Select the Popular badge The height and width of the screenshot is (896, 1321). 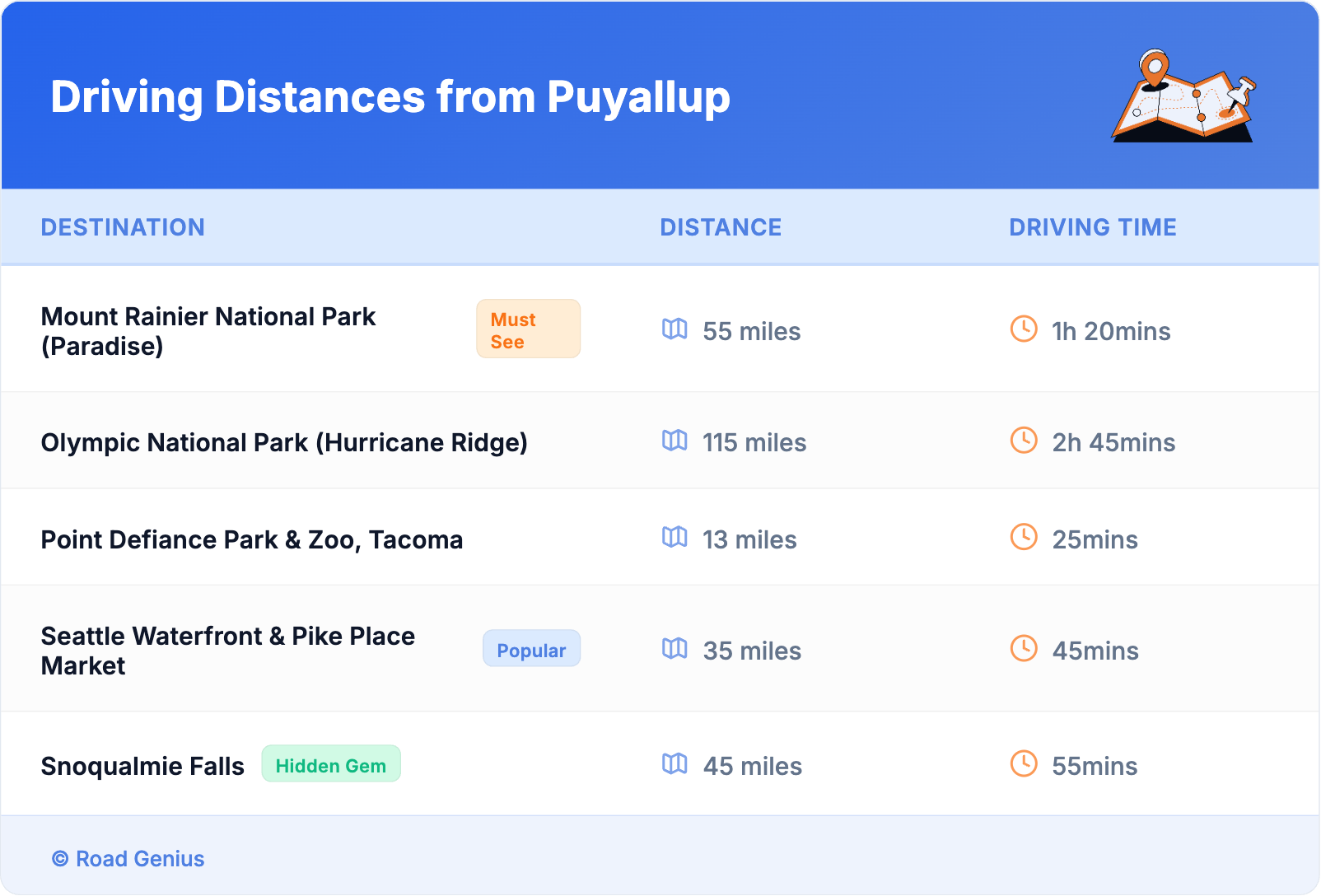pos(531,650)
